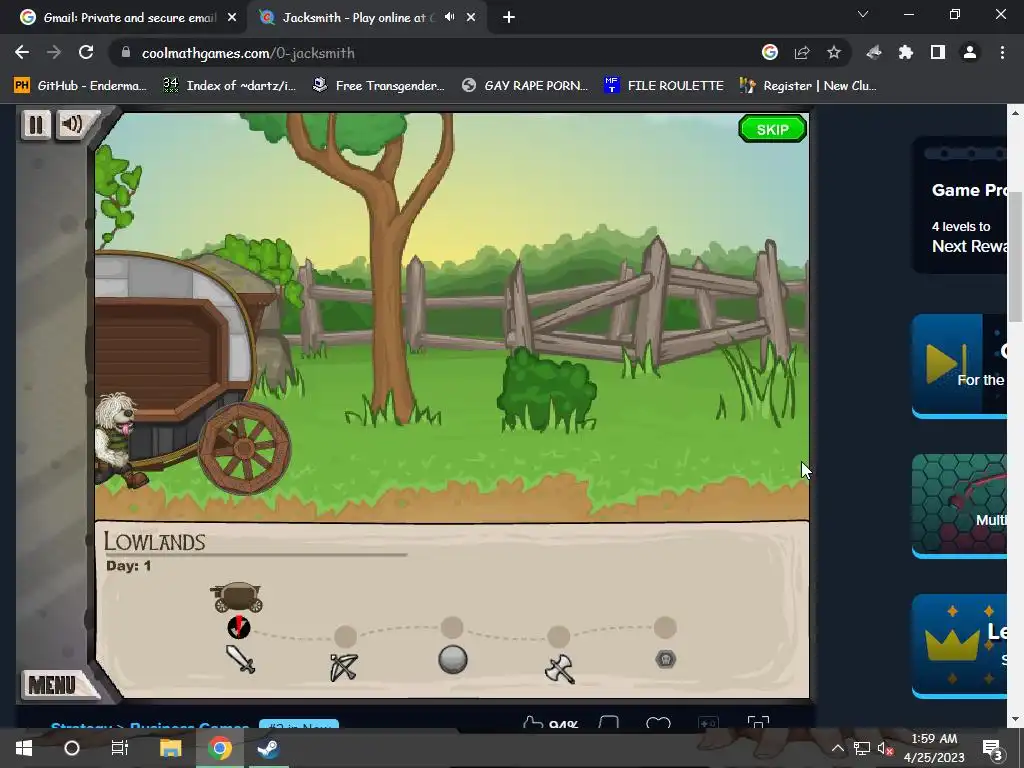Screen dimensions: 1024x768
Task: View site information lock icon
Action: pos(126,53)
